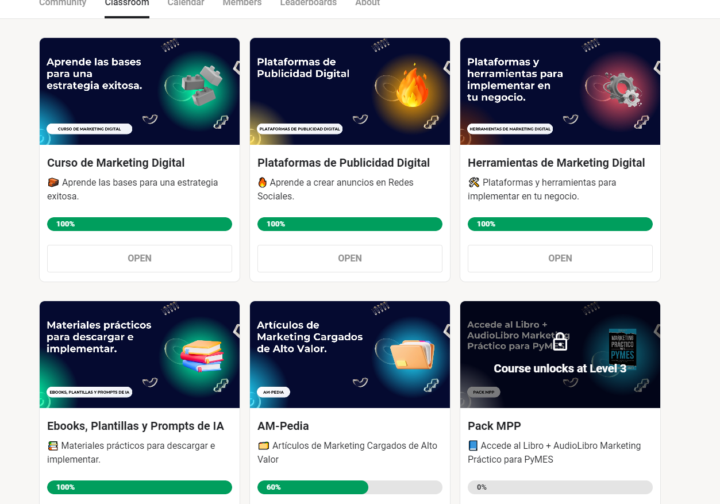Open the Calendar tab

click(186, 4)
